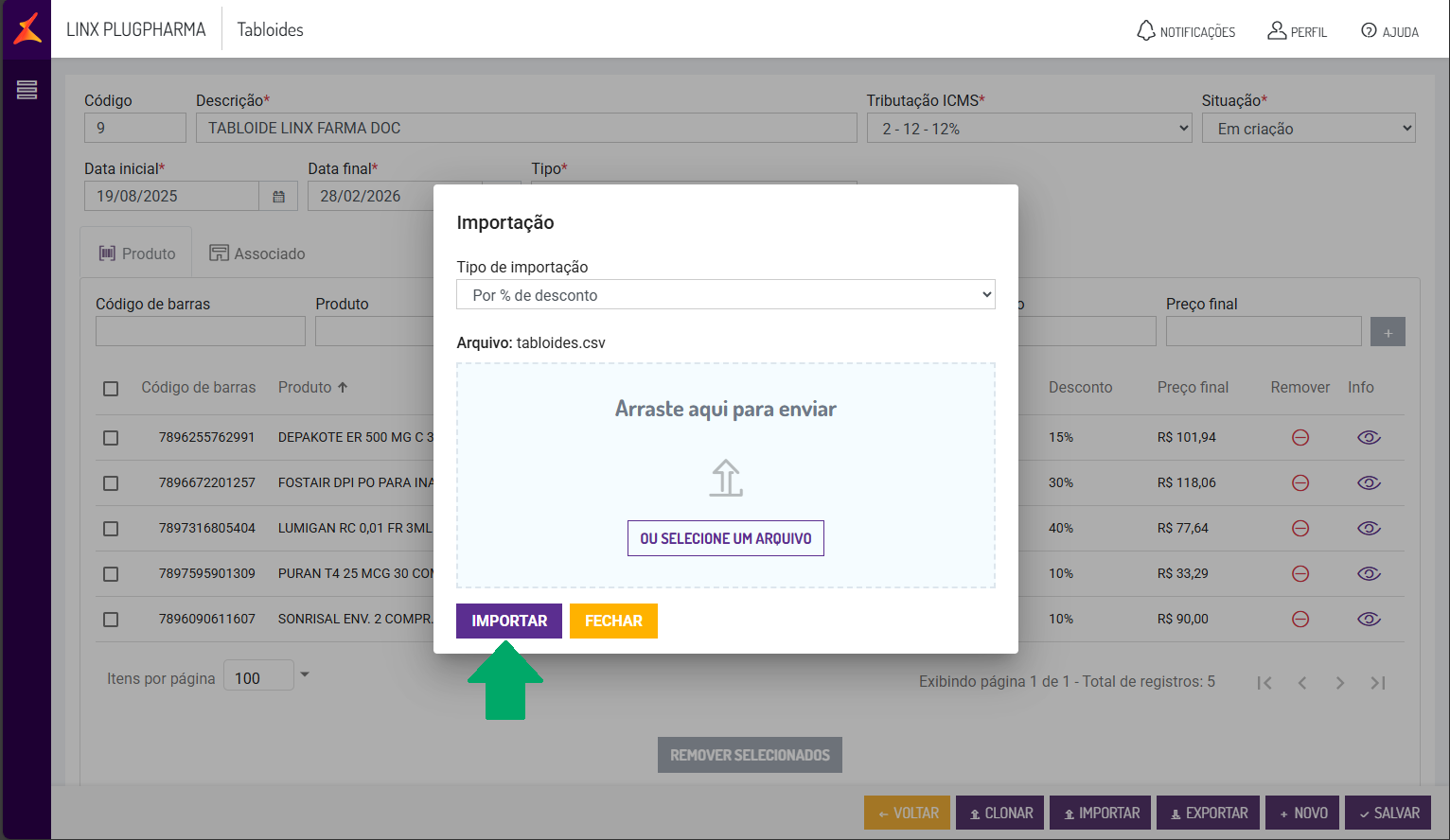The width and height of the screenshot is (1450, 840).
Task: Click the Arquivo: tabloides.csv label
Action: pyautogui.click(x=531, y=342)
